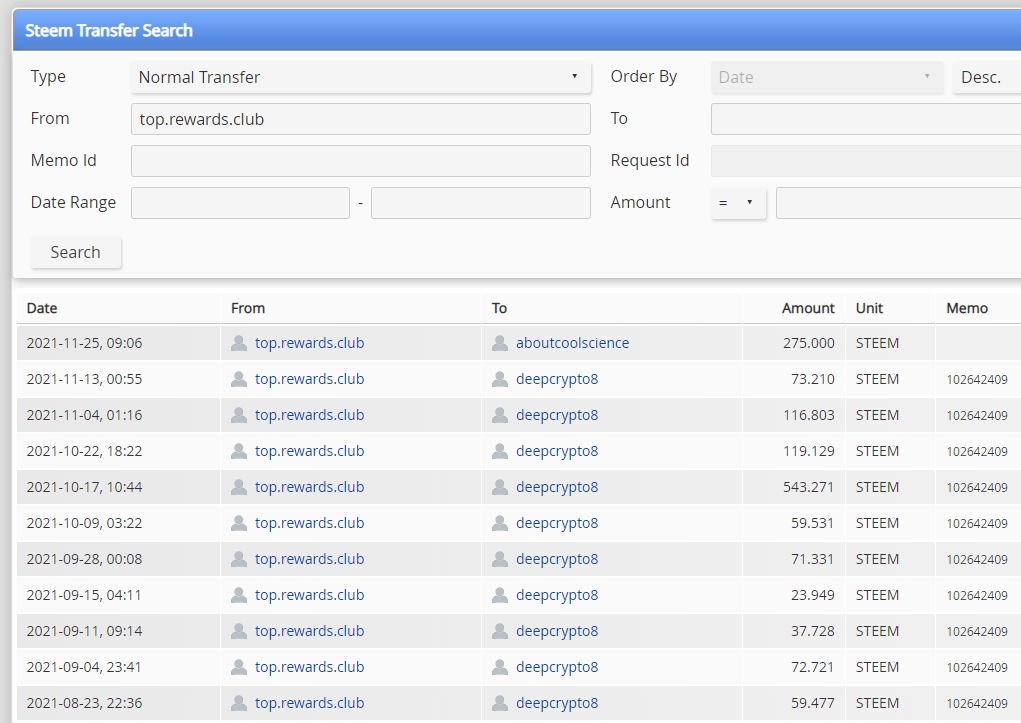Screen dimensions: 1021x723
Task: Click To avatar icon in 2021-09-04 row
Action: click(500, 667)
